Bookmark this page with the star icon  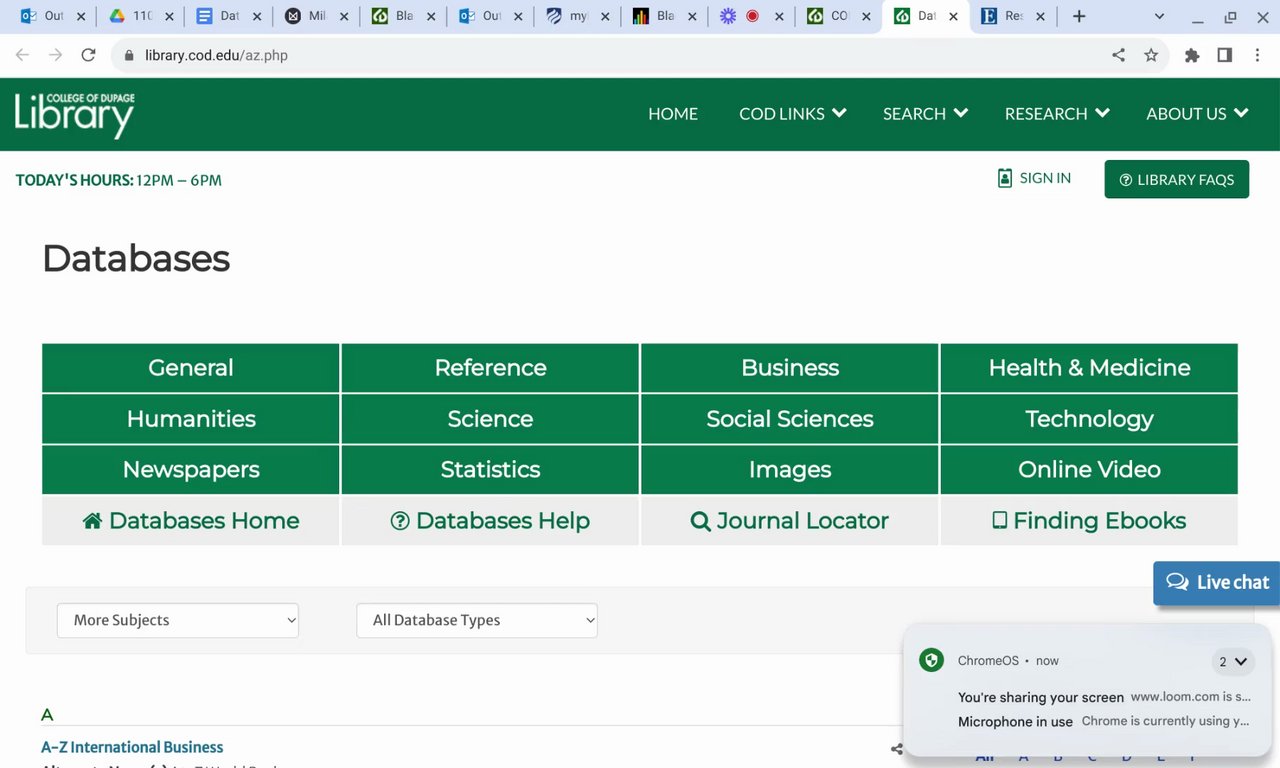tap(1151, 55)
